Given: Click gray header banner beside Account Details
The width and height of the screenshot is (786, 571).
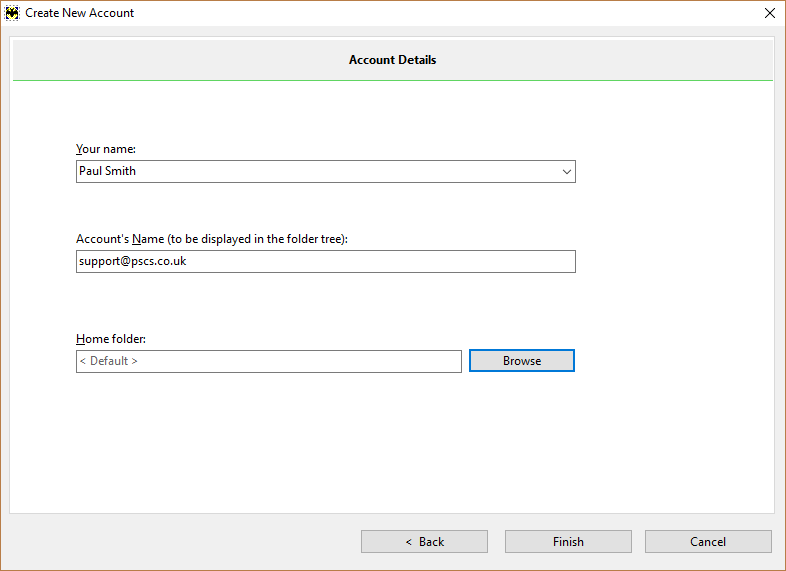Looking at the screenshot, I should click(602, 60).
